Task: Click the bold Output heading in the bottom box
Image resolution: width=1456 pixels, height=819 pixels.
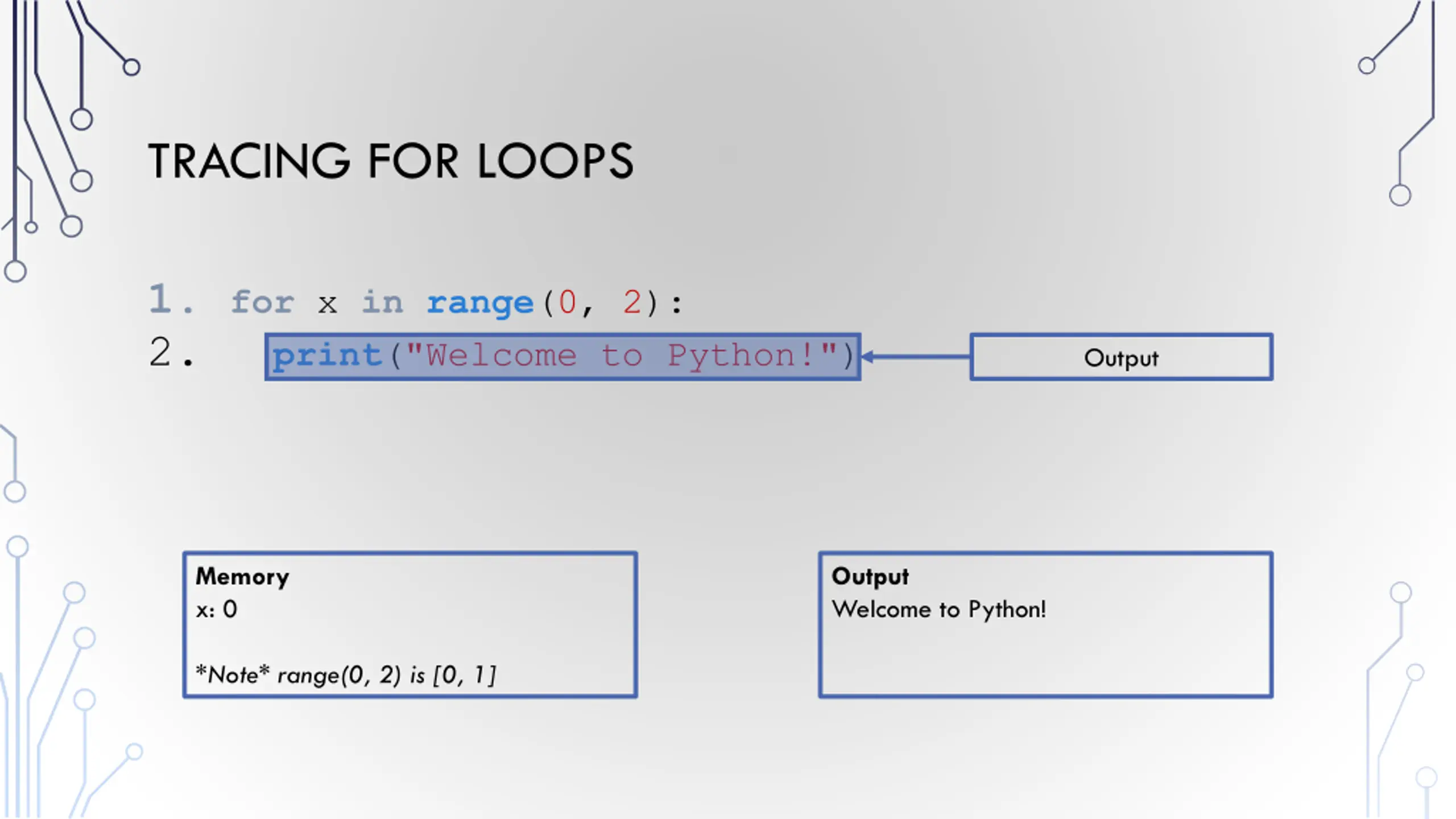Action: 870,576
